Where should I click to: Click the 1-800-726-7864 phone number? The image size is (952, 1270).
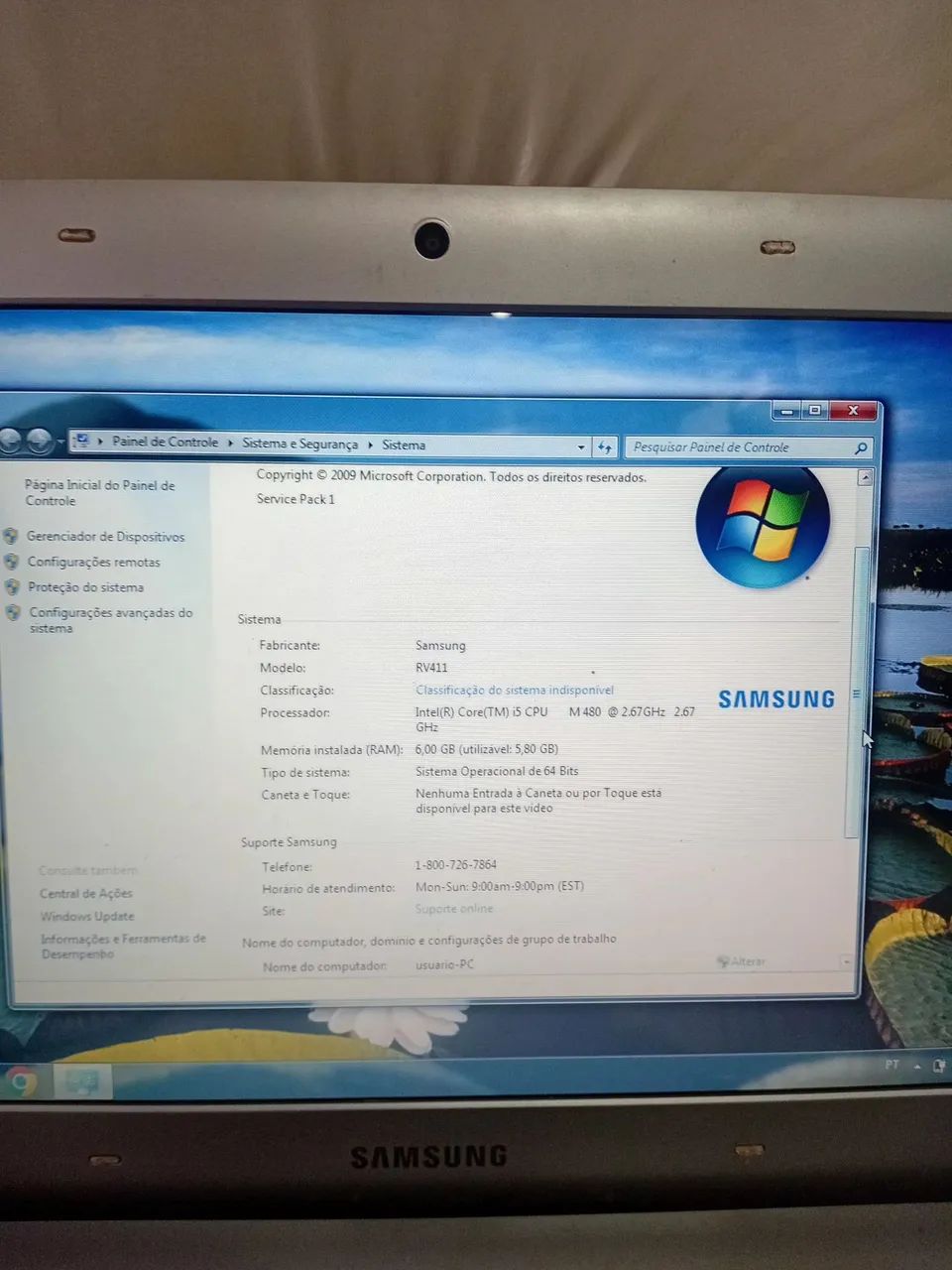pyautogui.click(x=456, y=864)
